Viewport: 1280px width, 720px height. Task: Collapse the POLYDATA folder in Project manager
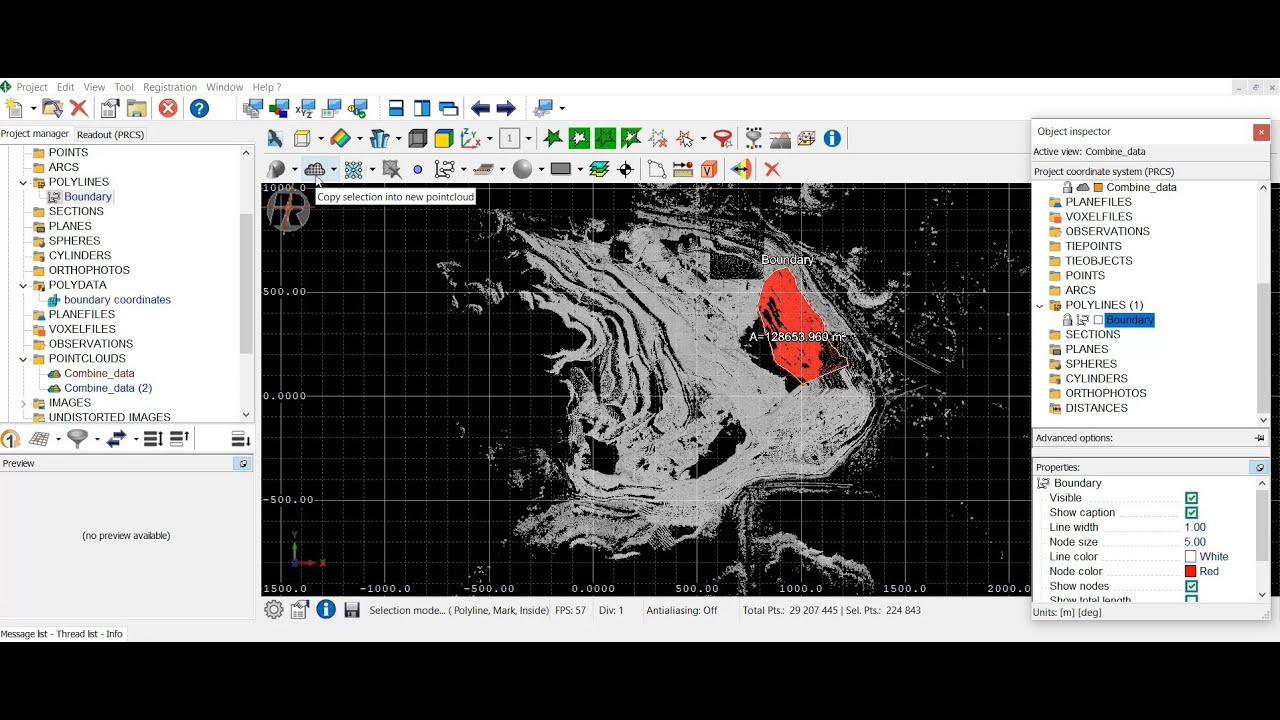[x=23, y=285]
